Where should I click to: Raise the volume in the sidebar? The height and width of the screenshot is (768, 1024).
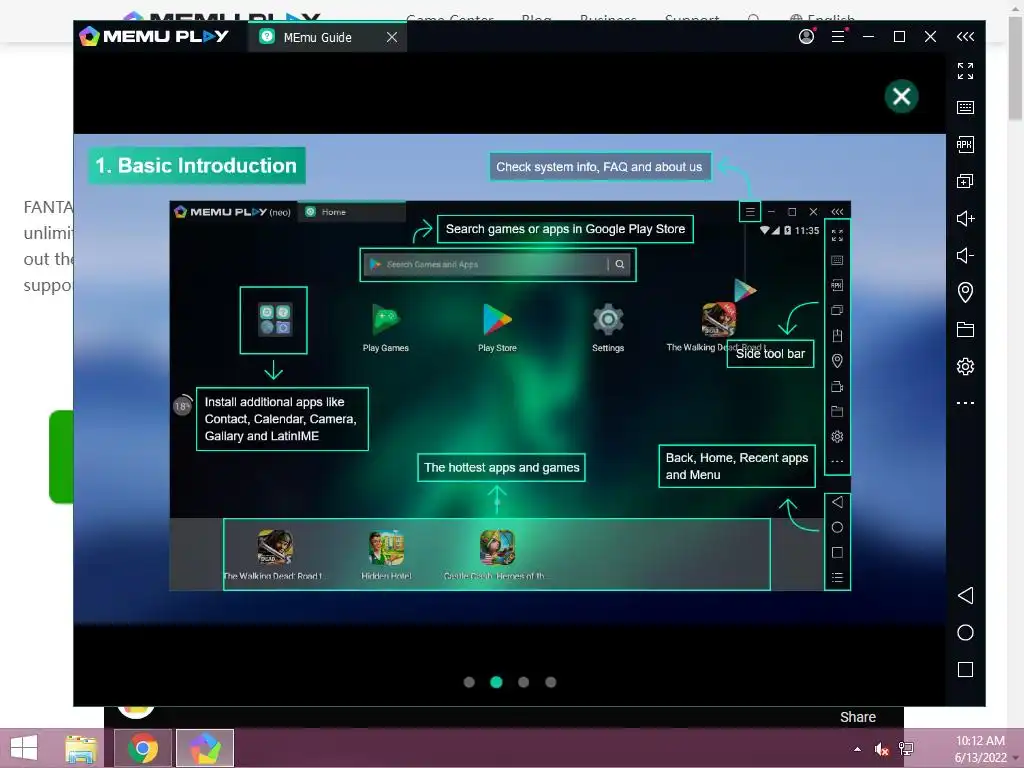pyautogui.click(x=965, y=218)
